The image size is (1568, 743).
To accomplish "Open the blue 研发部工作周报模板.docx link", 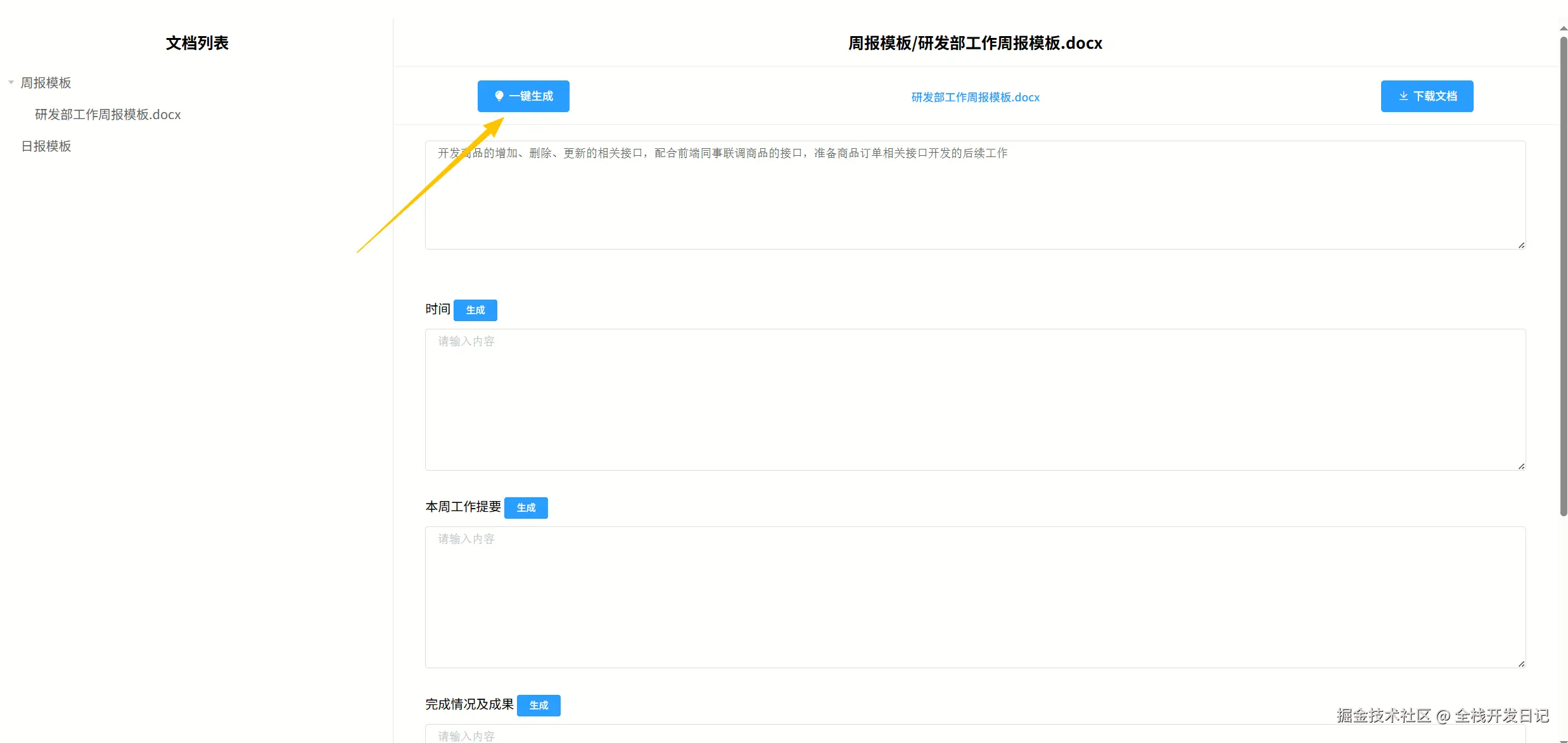I will click(x=975, y=98).
